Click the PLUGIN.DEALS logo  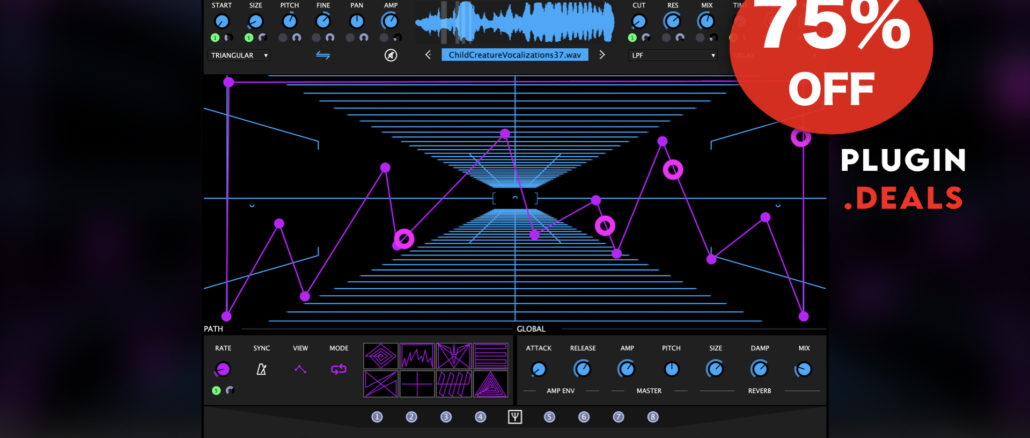903,179
